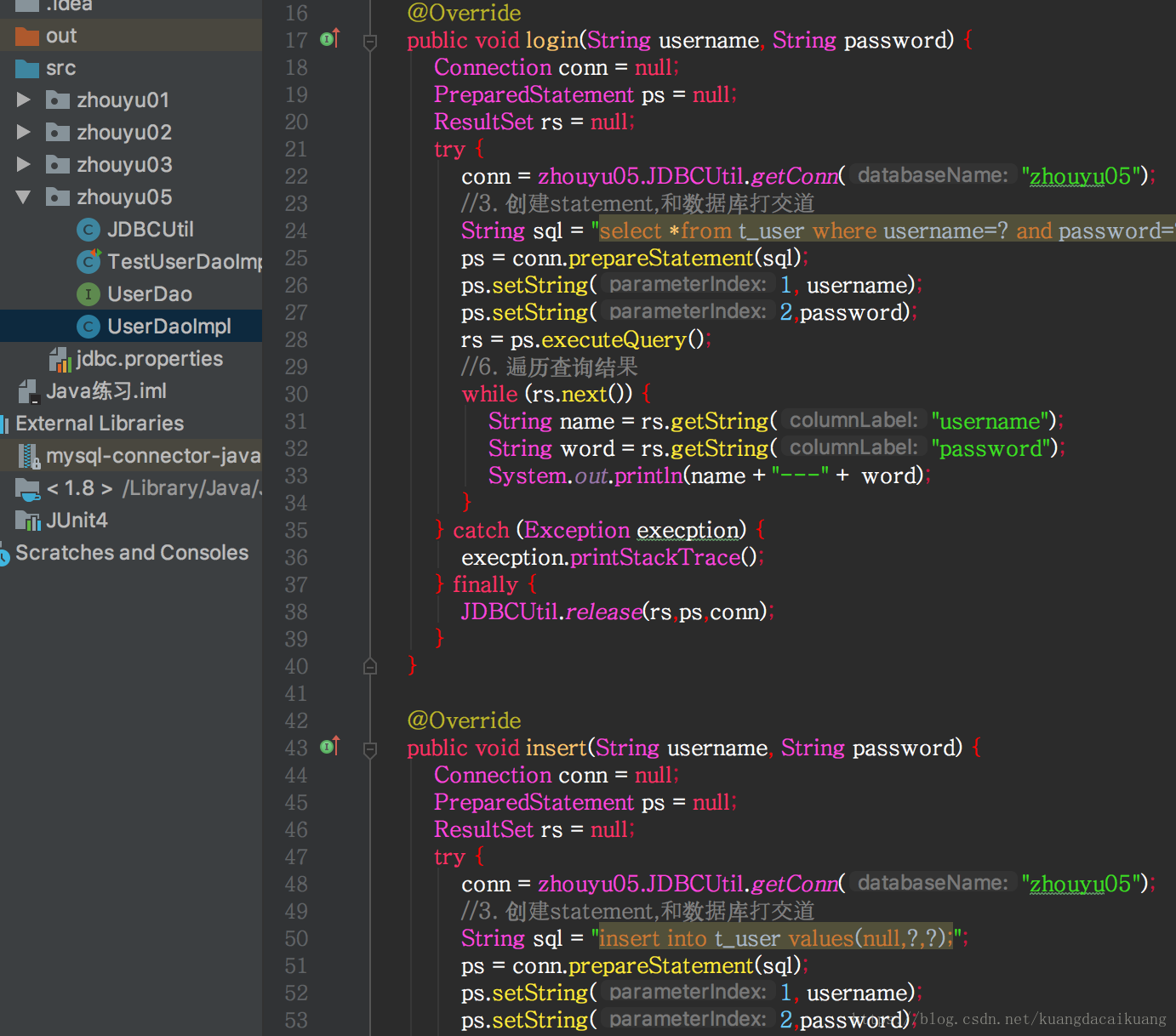Open jdbc.properties file
Viewport: 1176px width, 1036px height.
150,359
